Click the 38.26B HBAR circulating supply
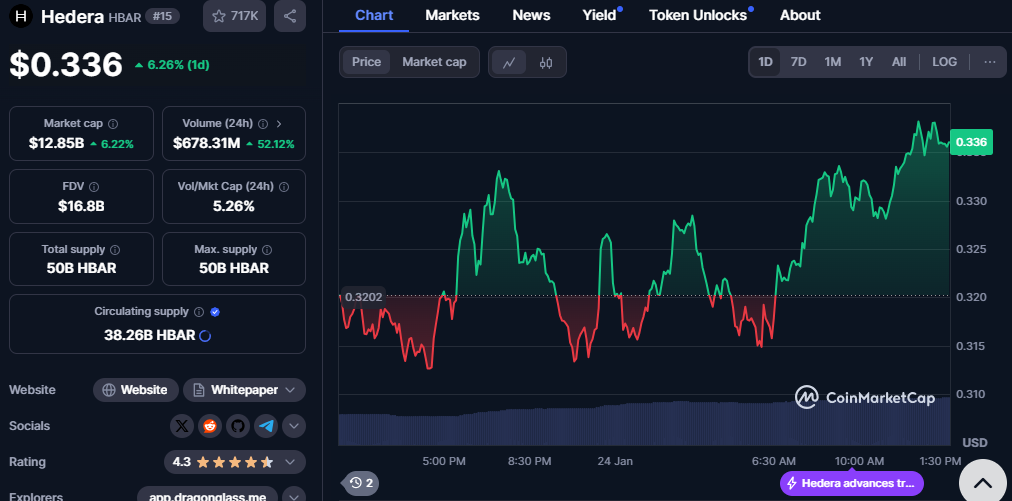1012x501 pixels. point(150,335)
